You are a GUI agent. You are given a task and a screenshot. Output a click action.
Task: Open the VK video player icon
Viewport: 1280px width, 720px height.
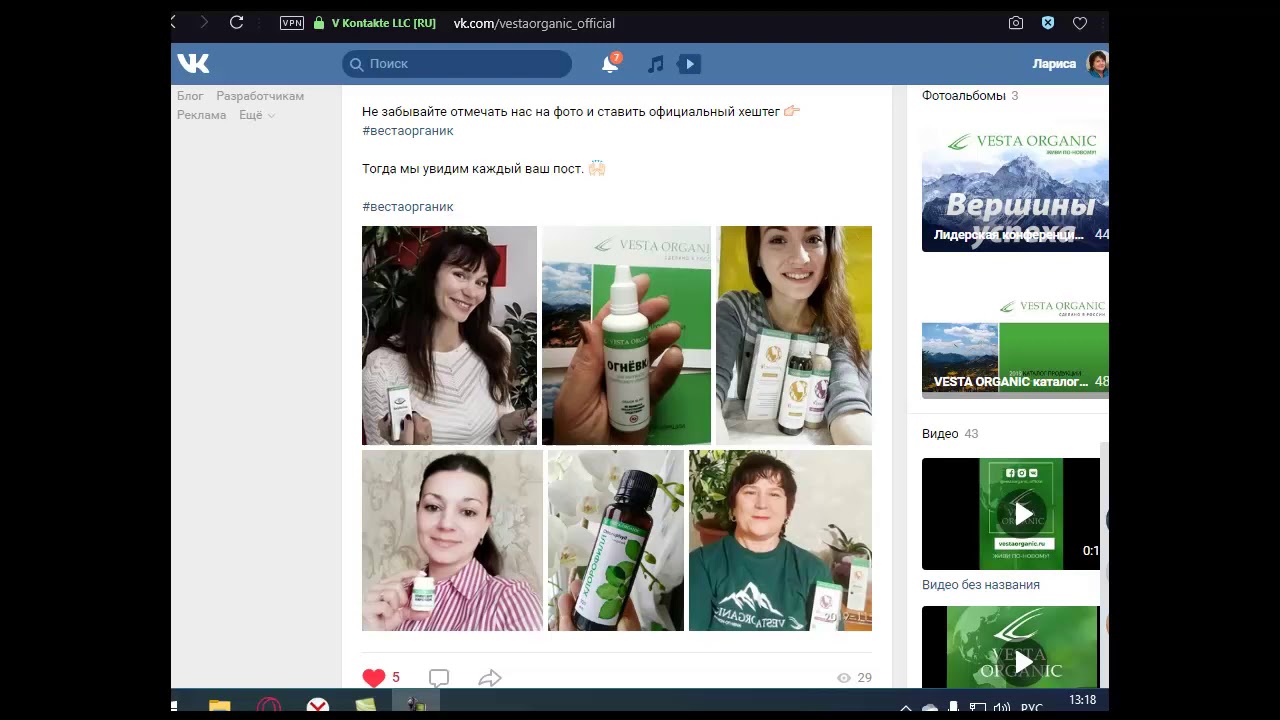coord(689,64)
